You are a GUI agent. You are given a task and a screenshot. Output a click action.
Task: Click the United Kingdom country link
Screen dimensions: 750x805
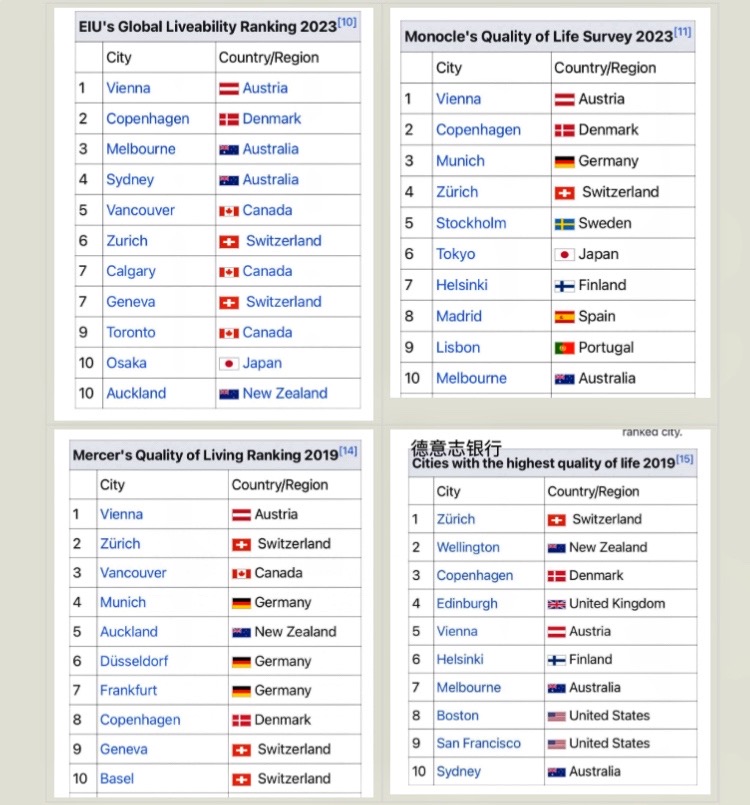pos(617,603)
